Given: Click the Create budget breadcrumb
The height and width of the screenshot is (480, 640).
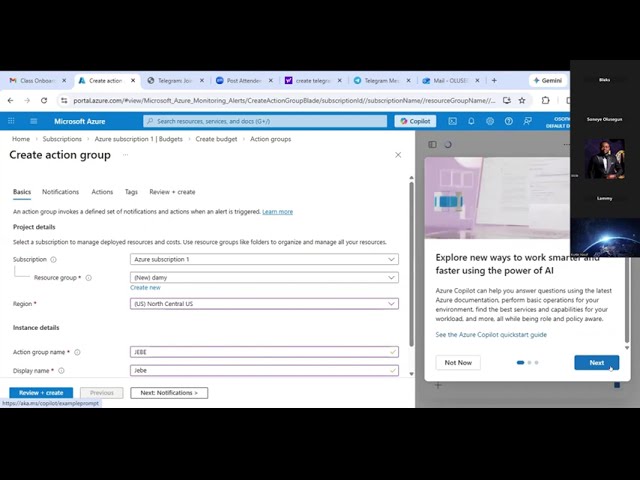Looking at the screenshot, I should coord(216,139).
